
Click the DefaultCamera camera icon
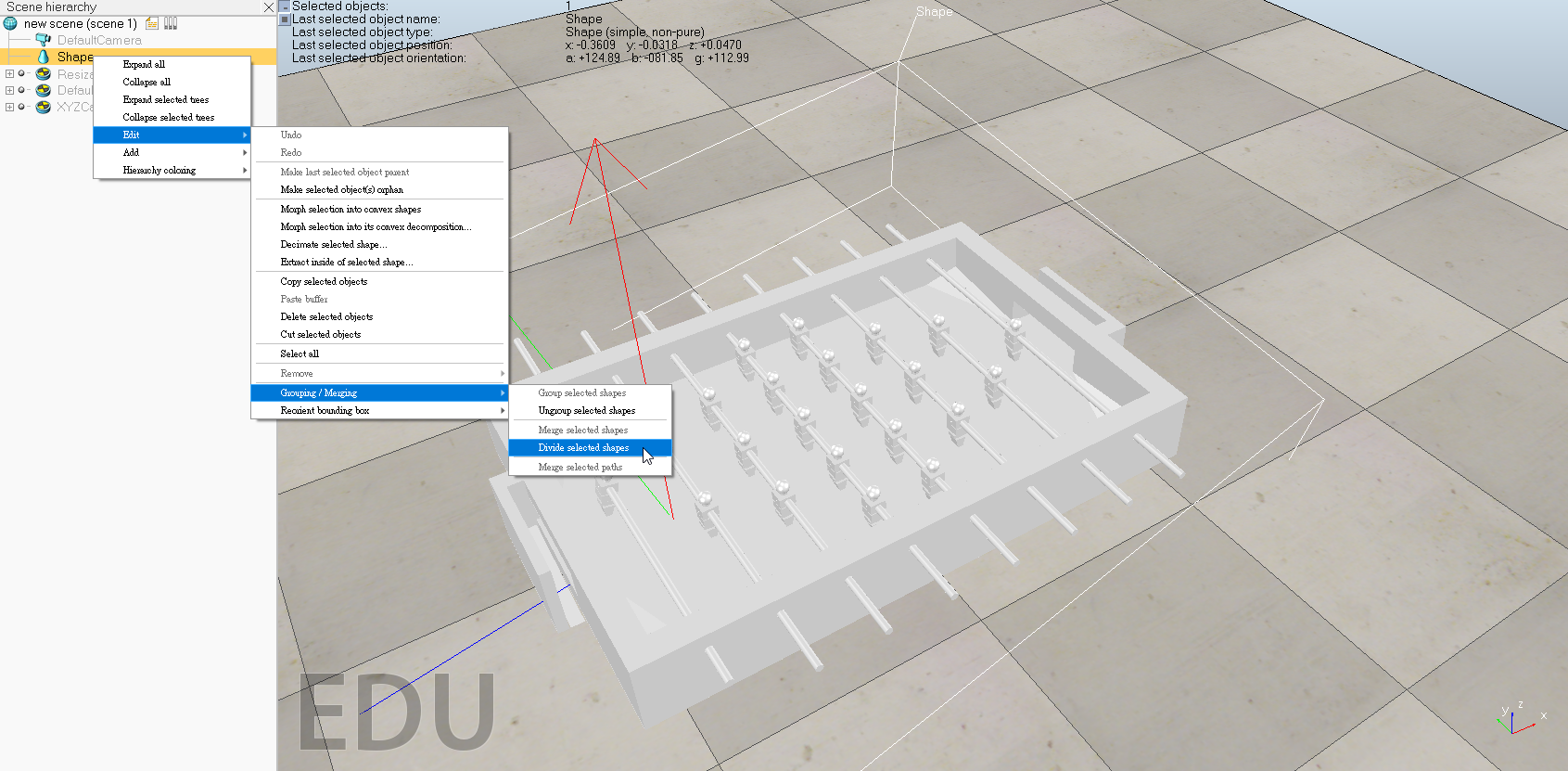(x=43, y=40)
